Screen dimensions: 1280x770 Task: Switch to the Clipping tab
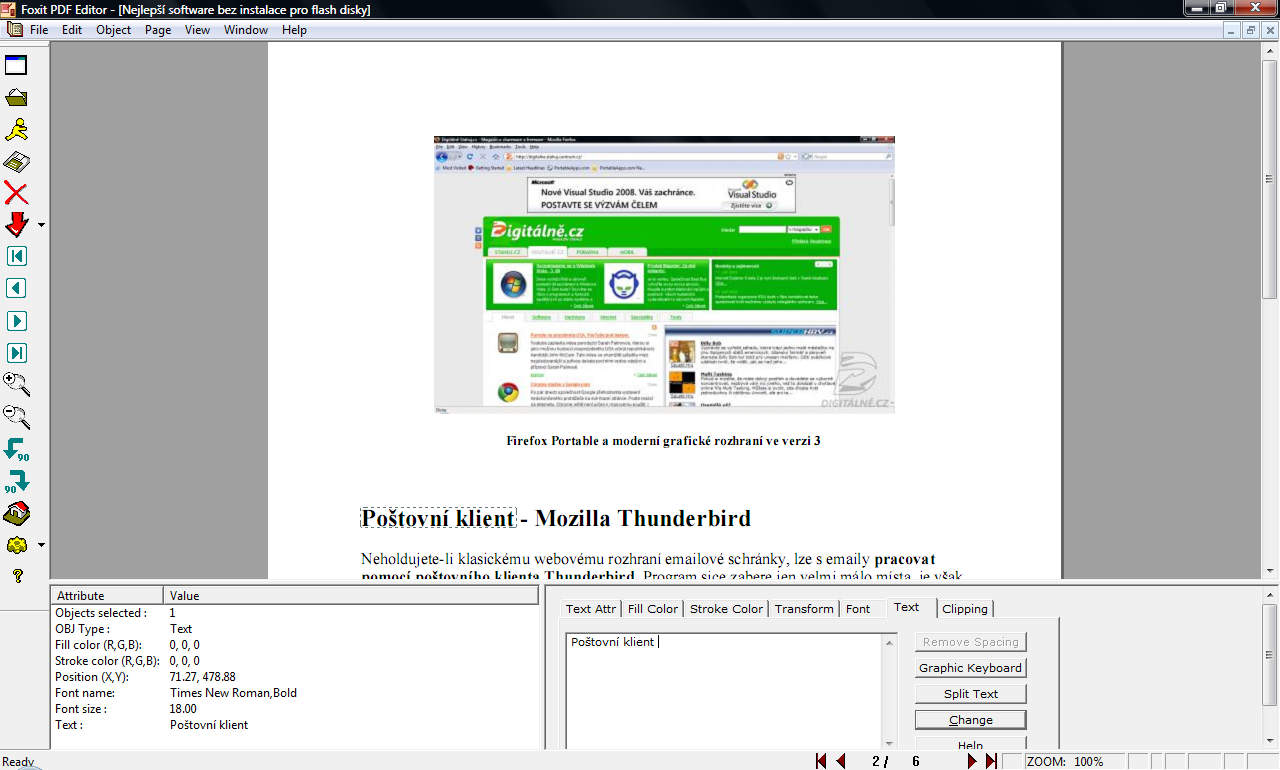pyautogui.click(x=965, y=608)
